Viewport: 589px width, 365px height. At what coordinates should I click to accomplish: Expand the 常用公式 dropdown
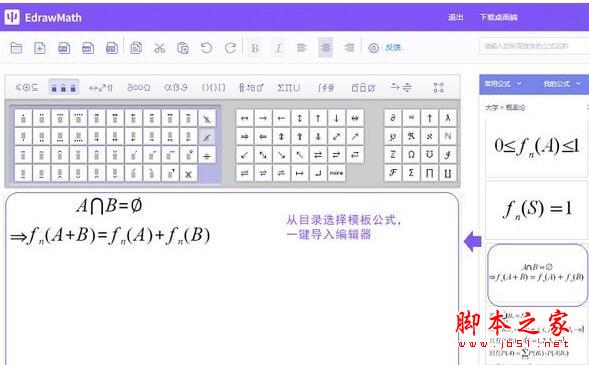pyautogui.click(x=503, y=84)
